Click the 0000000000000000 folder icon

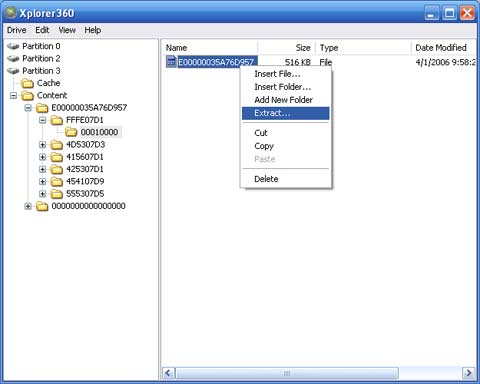click(42, 206)
